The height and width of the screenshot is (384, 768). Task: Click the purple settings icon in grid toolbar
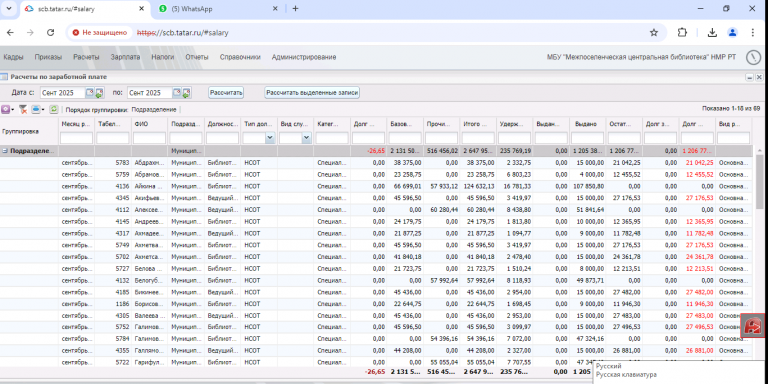click(x=5, y=110)
